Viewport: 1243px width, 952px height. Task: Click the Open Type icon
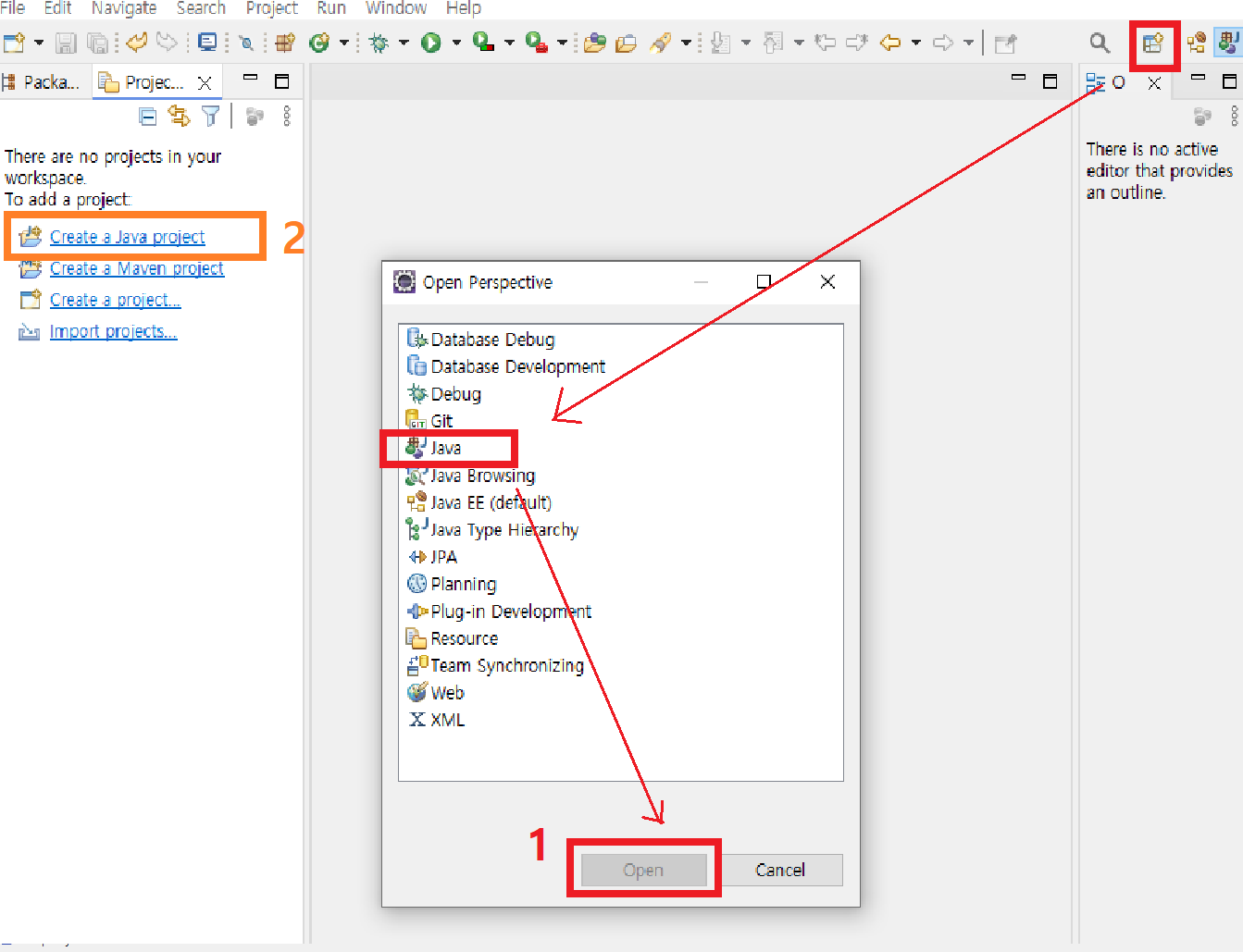(595, 43)
